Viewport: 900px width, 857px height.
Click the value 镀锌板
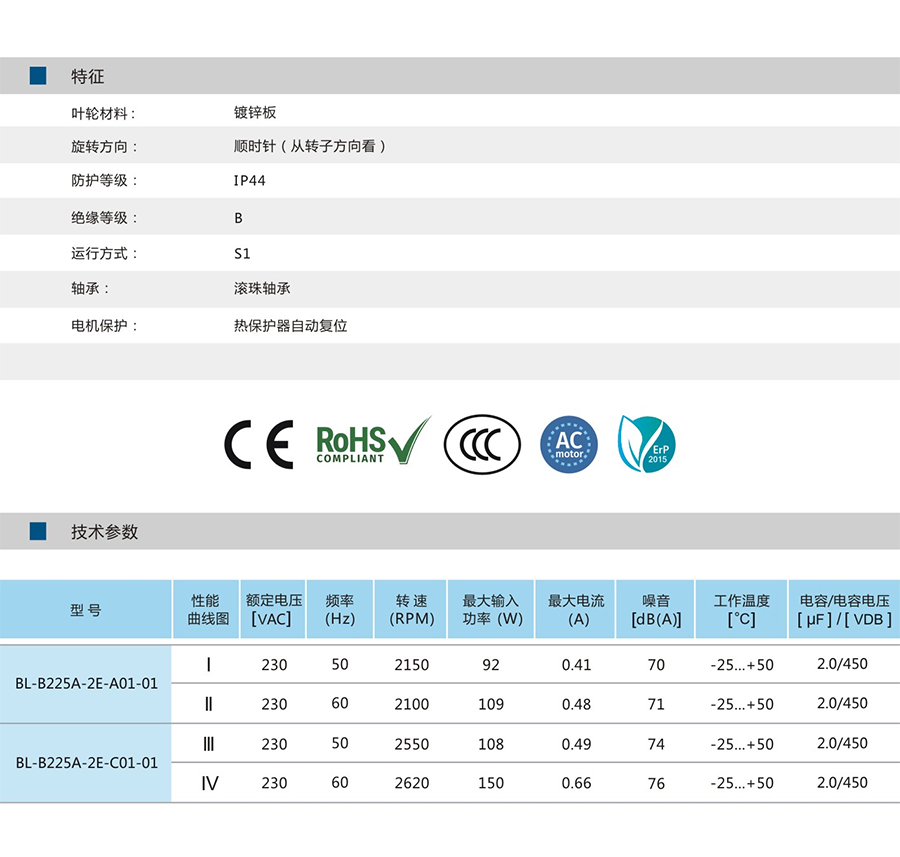[x=255, y=113]
